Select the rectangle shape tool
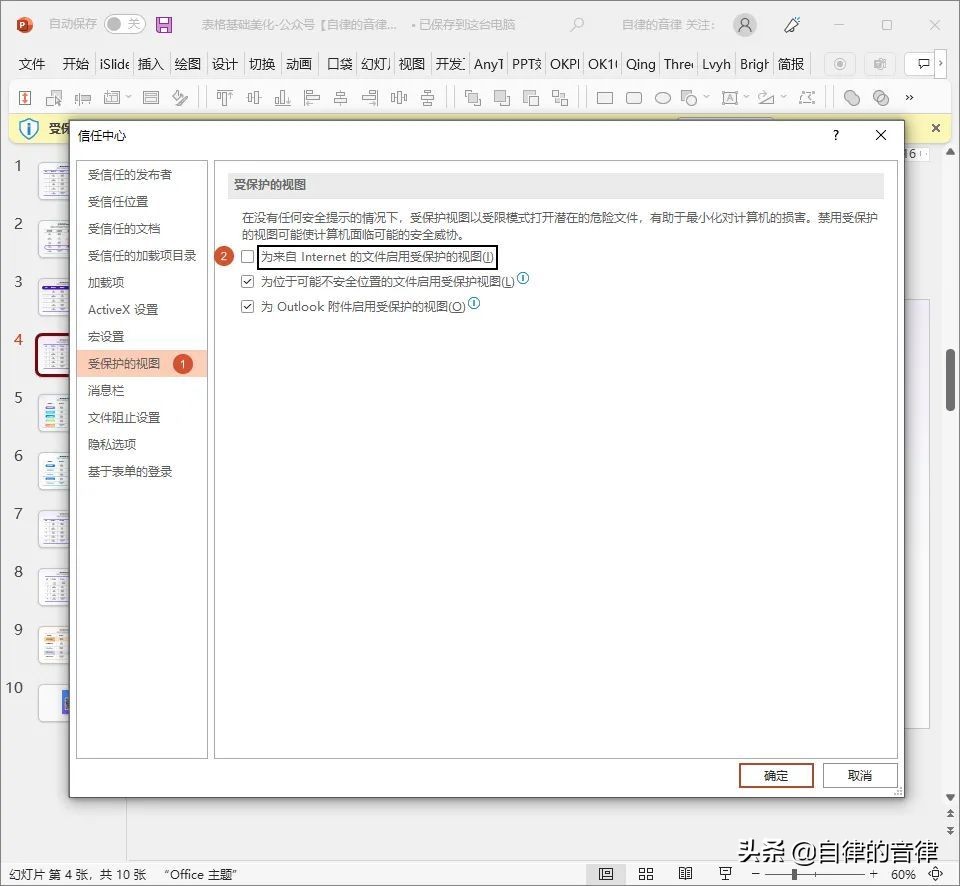The image size is (960, 886). [604, 97]
